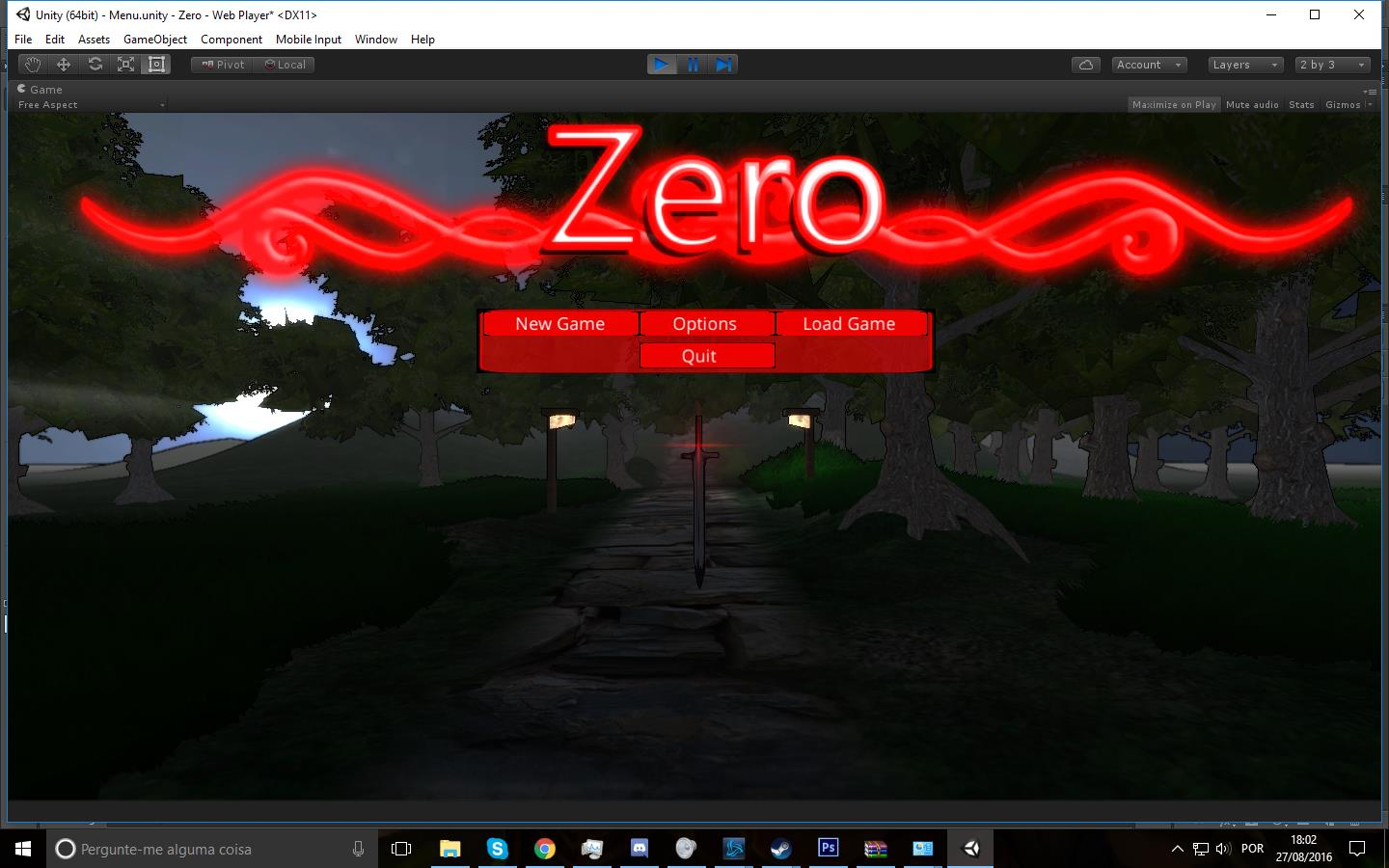Image resolution: width=1389 pixels, height=868 pixels.
Task: Select the Scale tool
Action: (125, 65)
